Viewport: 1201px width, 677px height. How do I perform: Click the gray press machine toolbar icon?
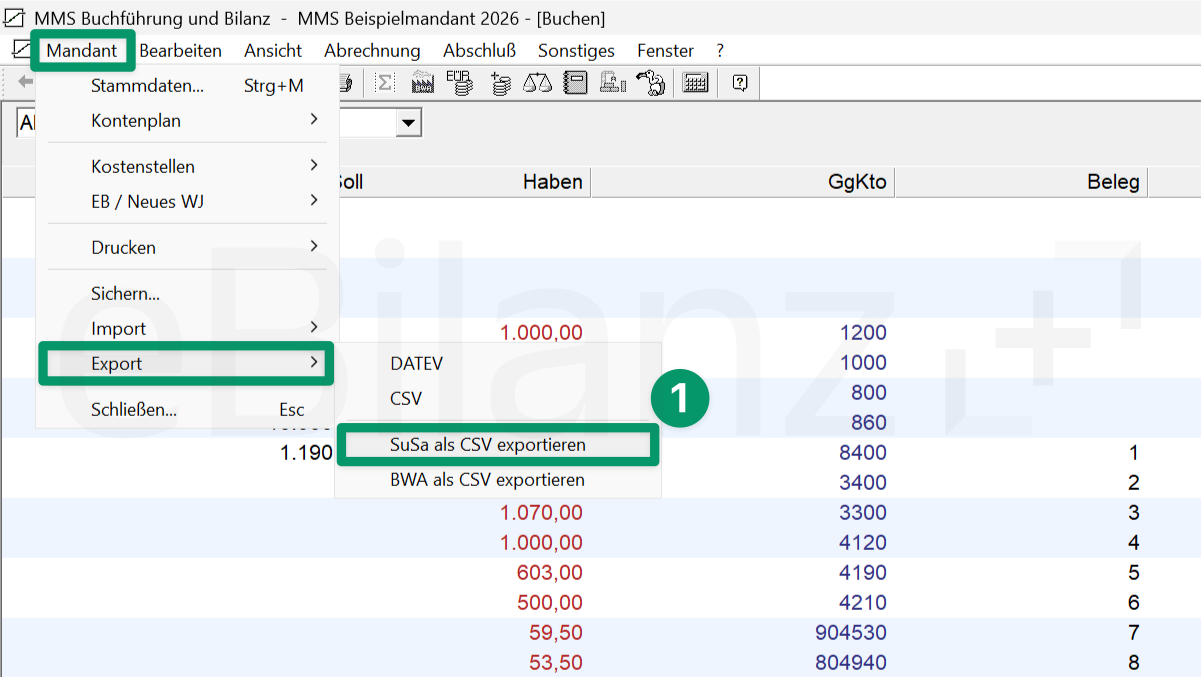(x=613, y=83)
